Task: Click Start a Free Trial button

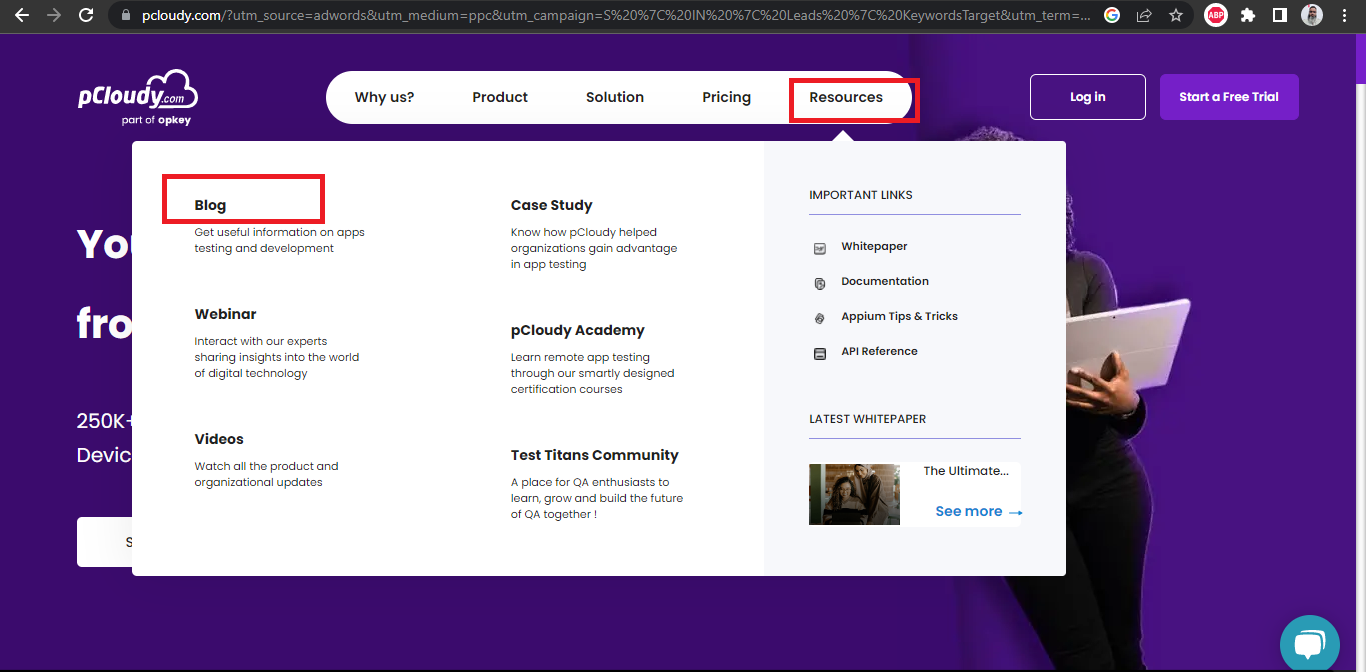Action: 1229,97
